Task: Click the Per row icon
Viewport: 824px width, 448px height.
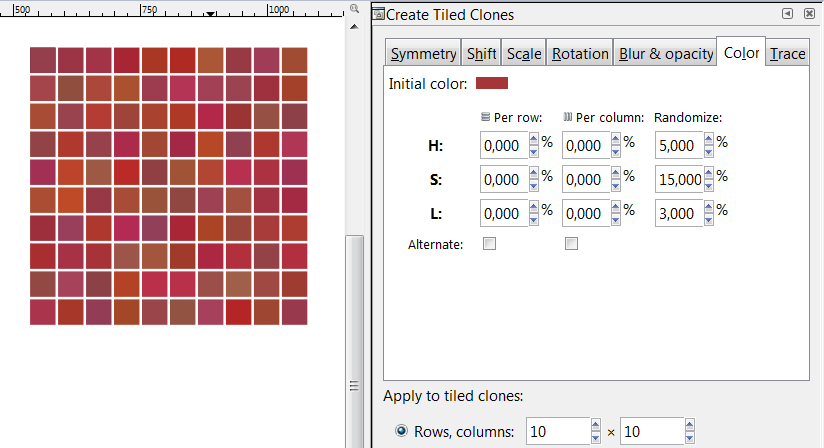Action: [x=486, y=117]
